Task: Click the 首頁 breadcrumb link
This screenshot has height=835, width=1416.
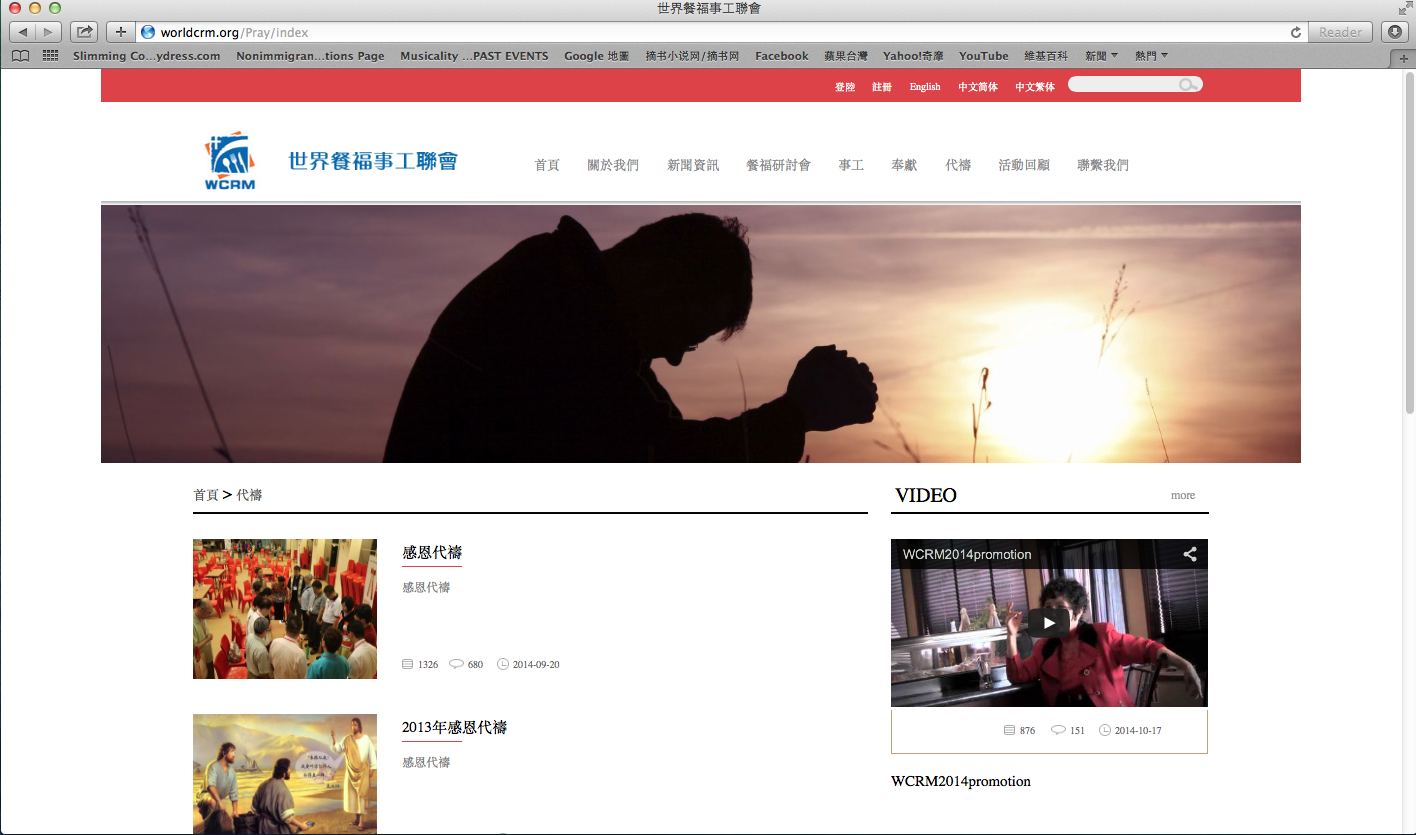Action: tap(206, 495)
